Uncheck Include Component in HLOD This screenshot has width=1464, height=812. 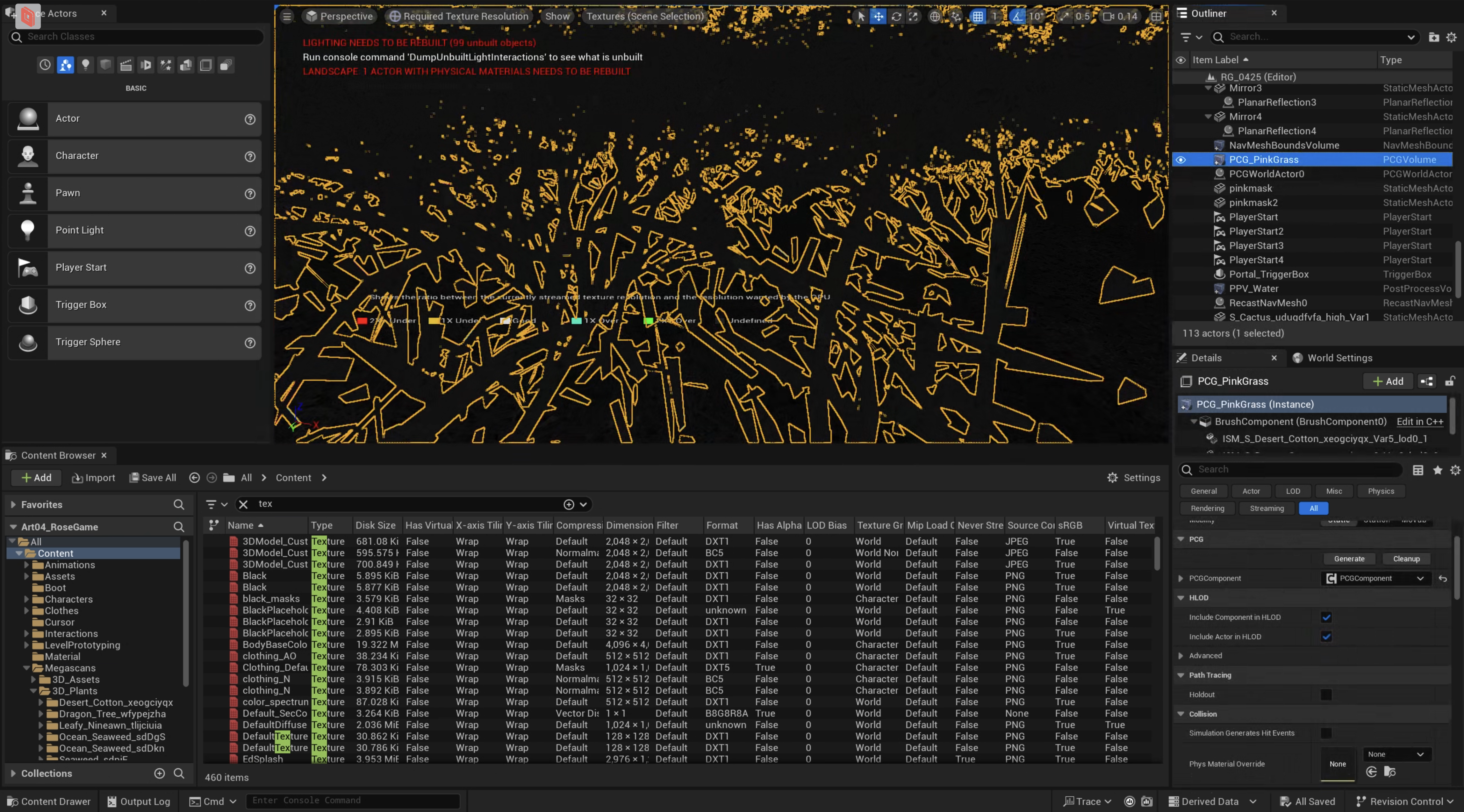[x=1326, y=617]
